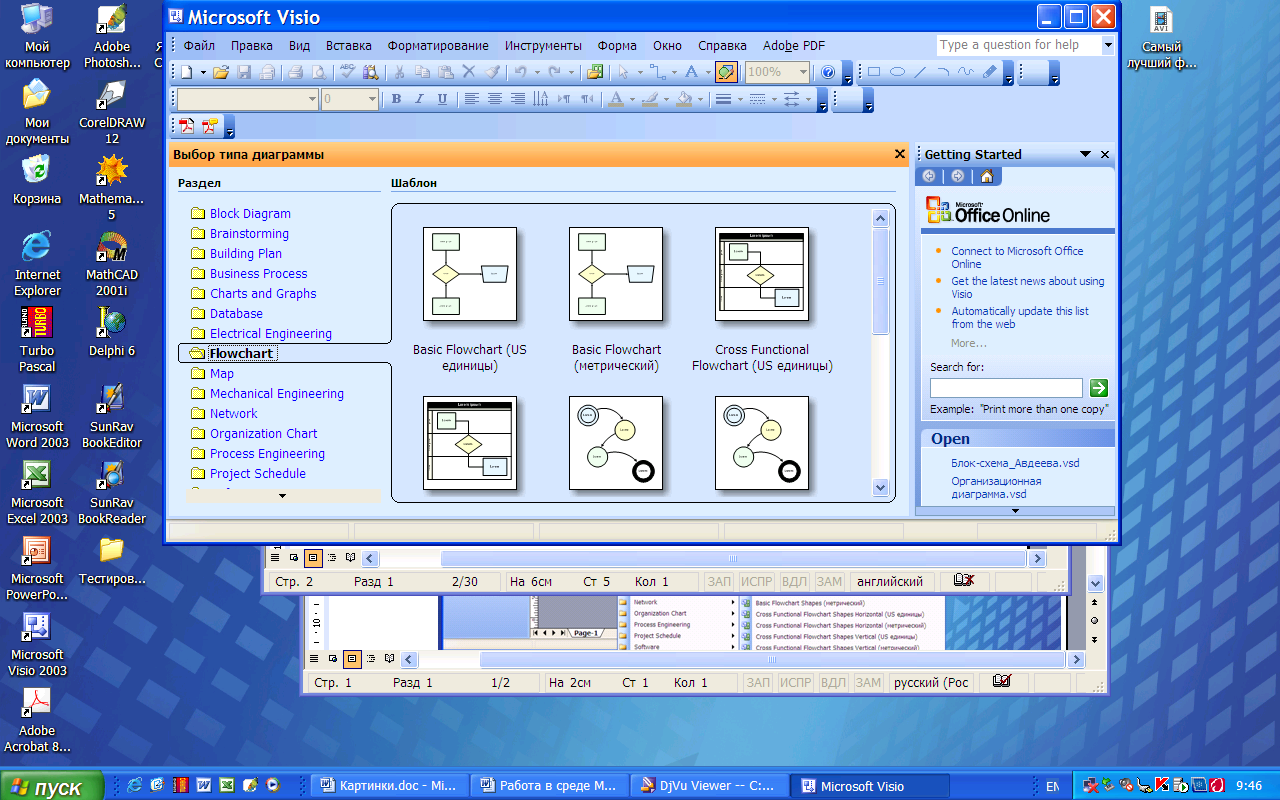
Task: Click Connect to Microsoft Office Online link
Action: coord(1017,257)
